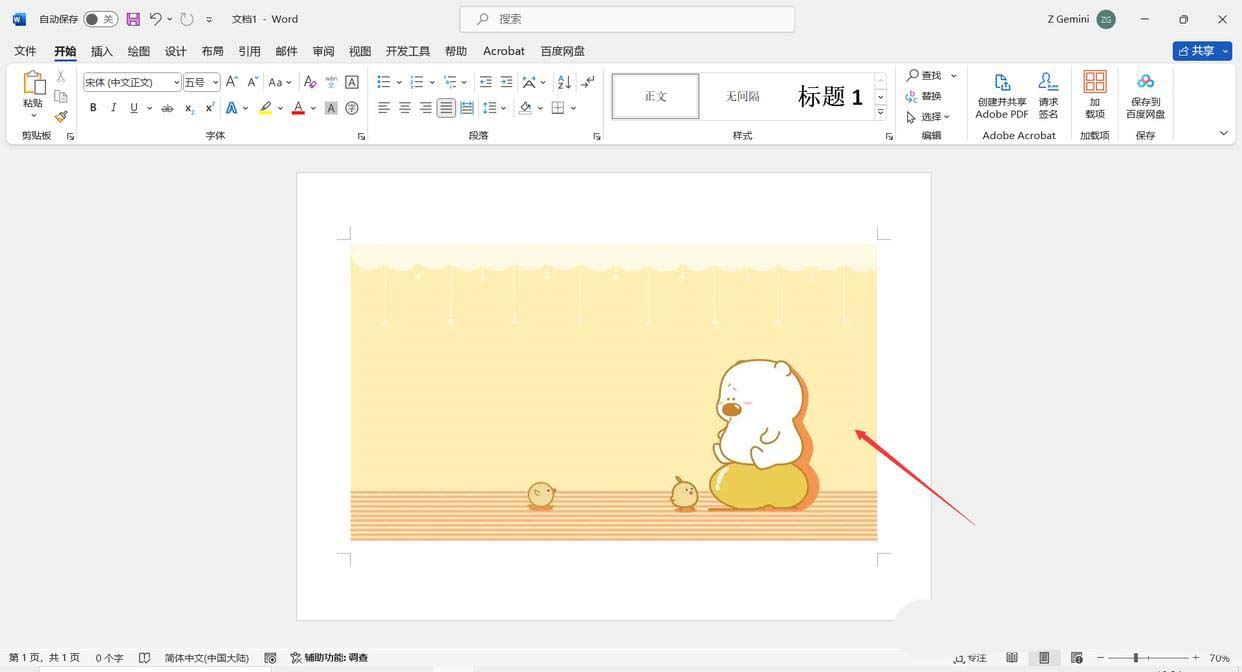The image size is (1242, 672).
Task: Select the italic formatting icon
Action: tap(112, 107)
